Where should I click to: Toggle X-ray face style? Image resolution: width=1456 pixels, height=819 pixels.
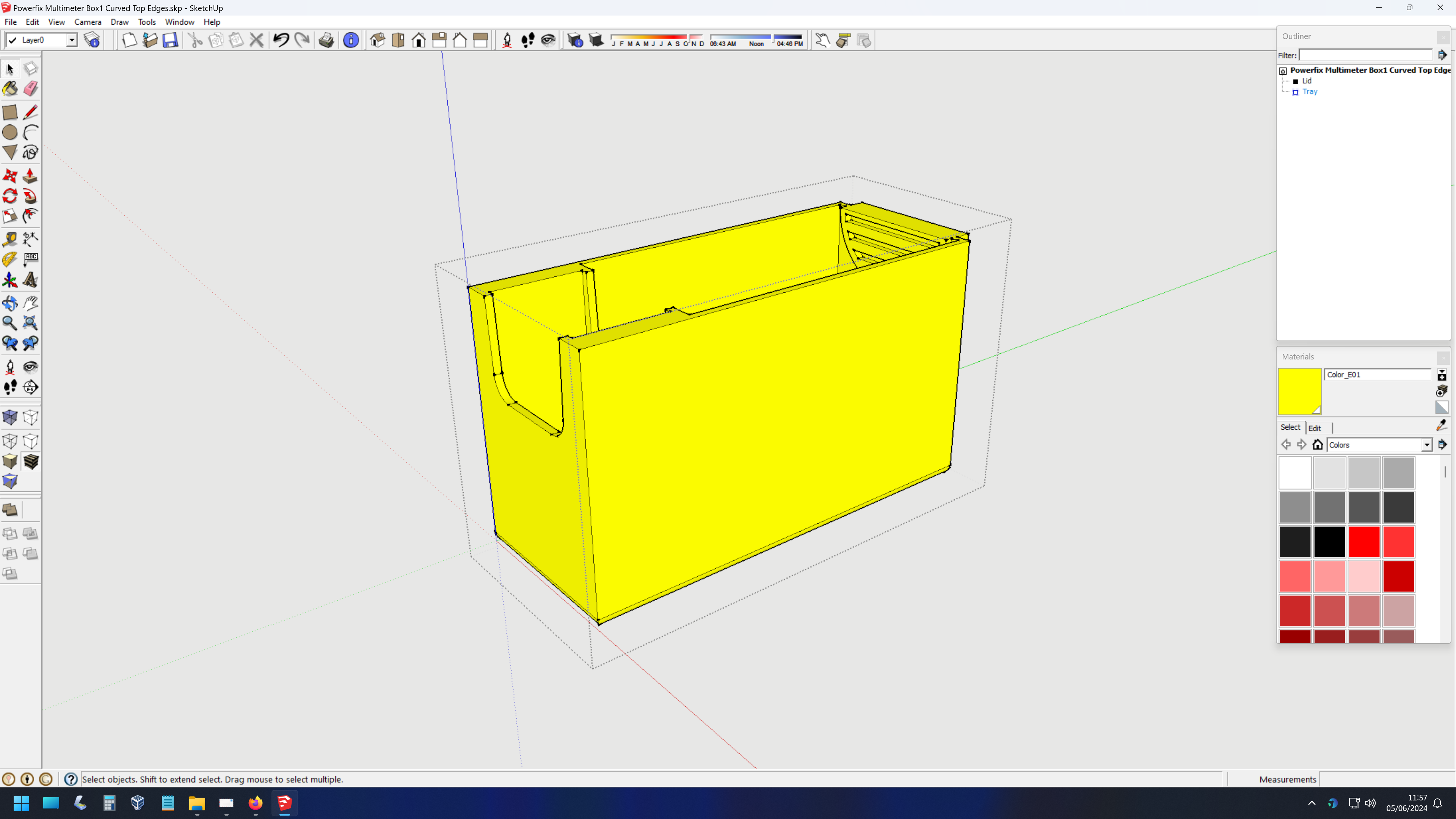click(x=10, y=418)
